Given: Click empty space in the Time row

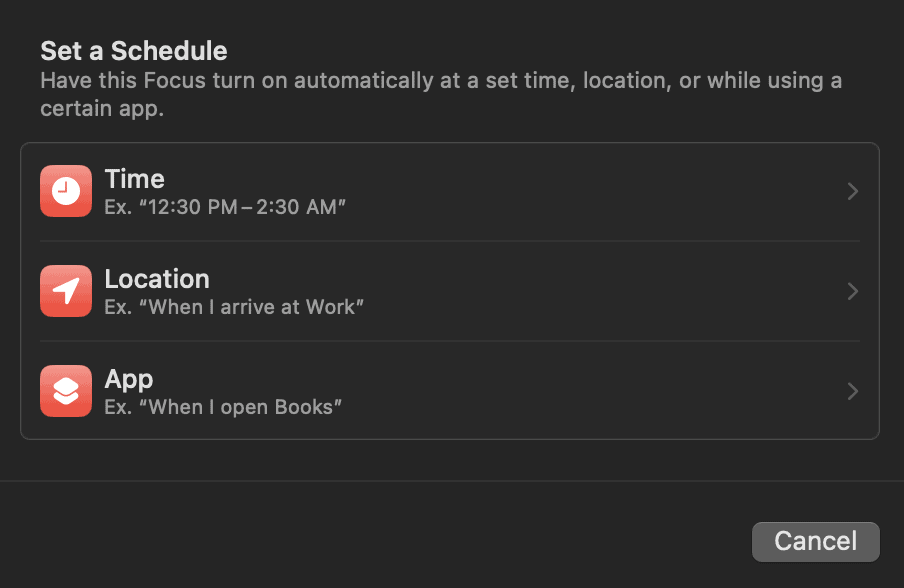Looking at the screenshot, I should (600, 191).
